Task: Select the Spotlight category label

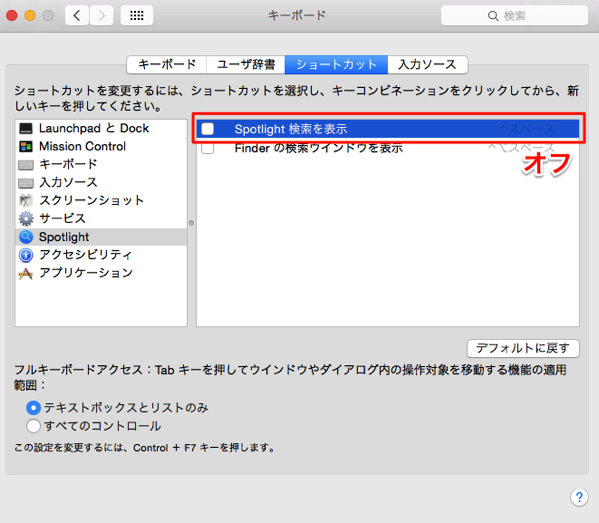Action: [x=64, y=237]
